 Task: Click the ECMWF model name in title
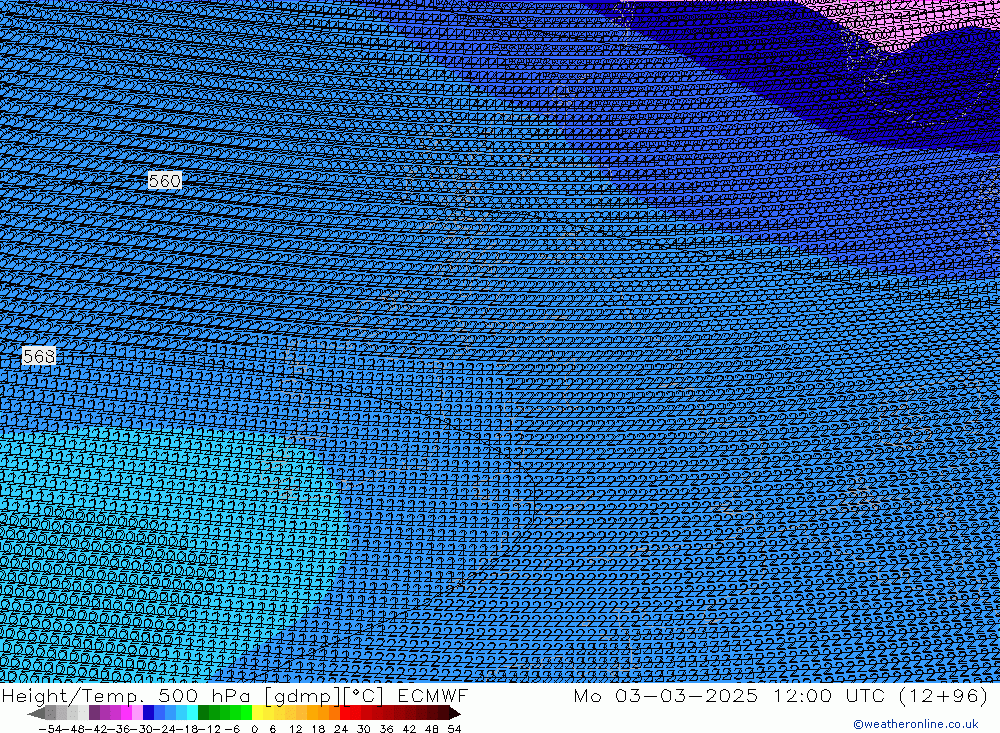coord(433,695)
